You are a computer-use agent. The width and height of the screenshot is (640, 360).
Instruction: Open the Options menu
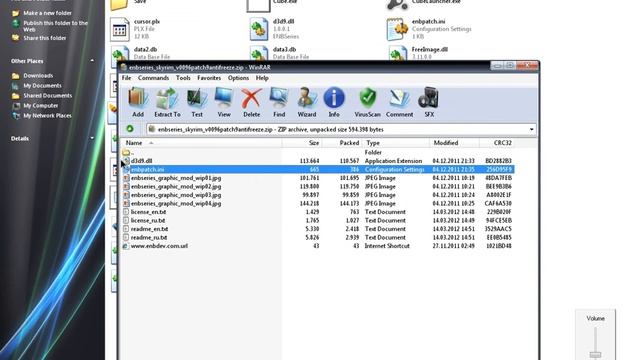tap(238, 78)
